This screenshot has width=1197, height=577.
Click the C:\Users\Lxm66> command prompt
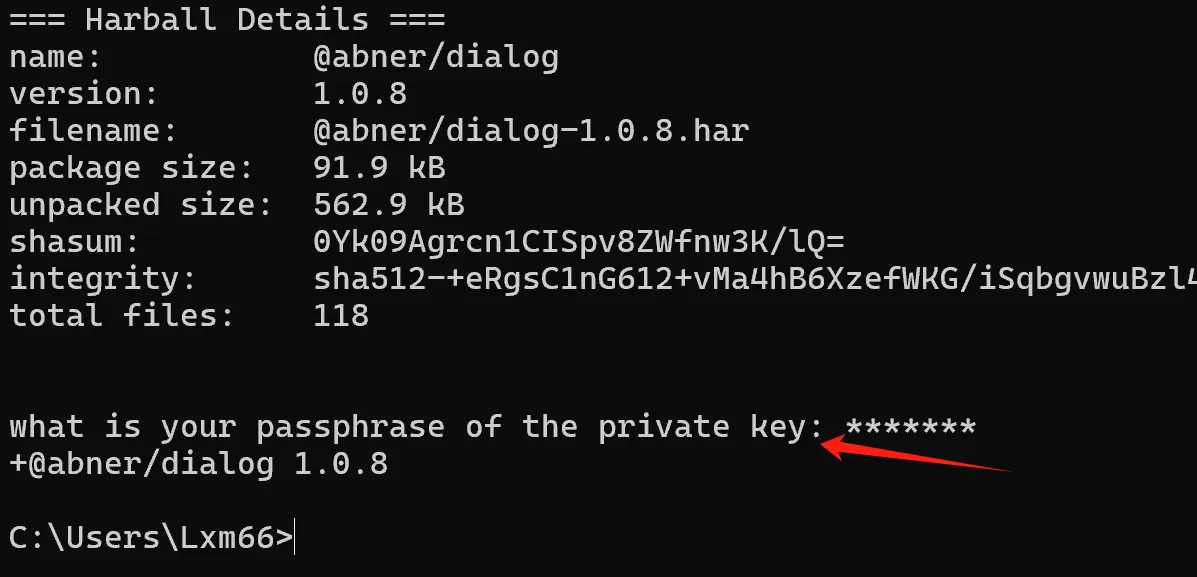(x=151, y=537)
